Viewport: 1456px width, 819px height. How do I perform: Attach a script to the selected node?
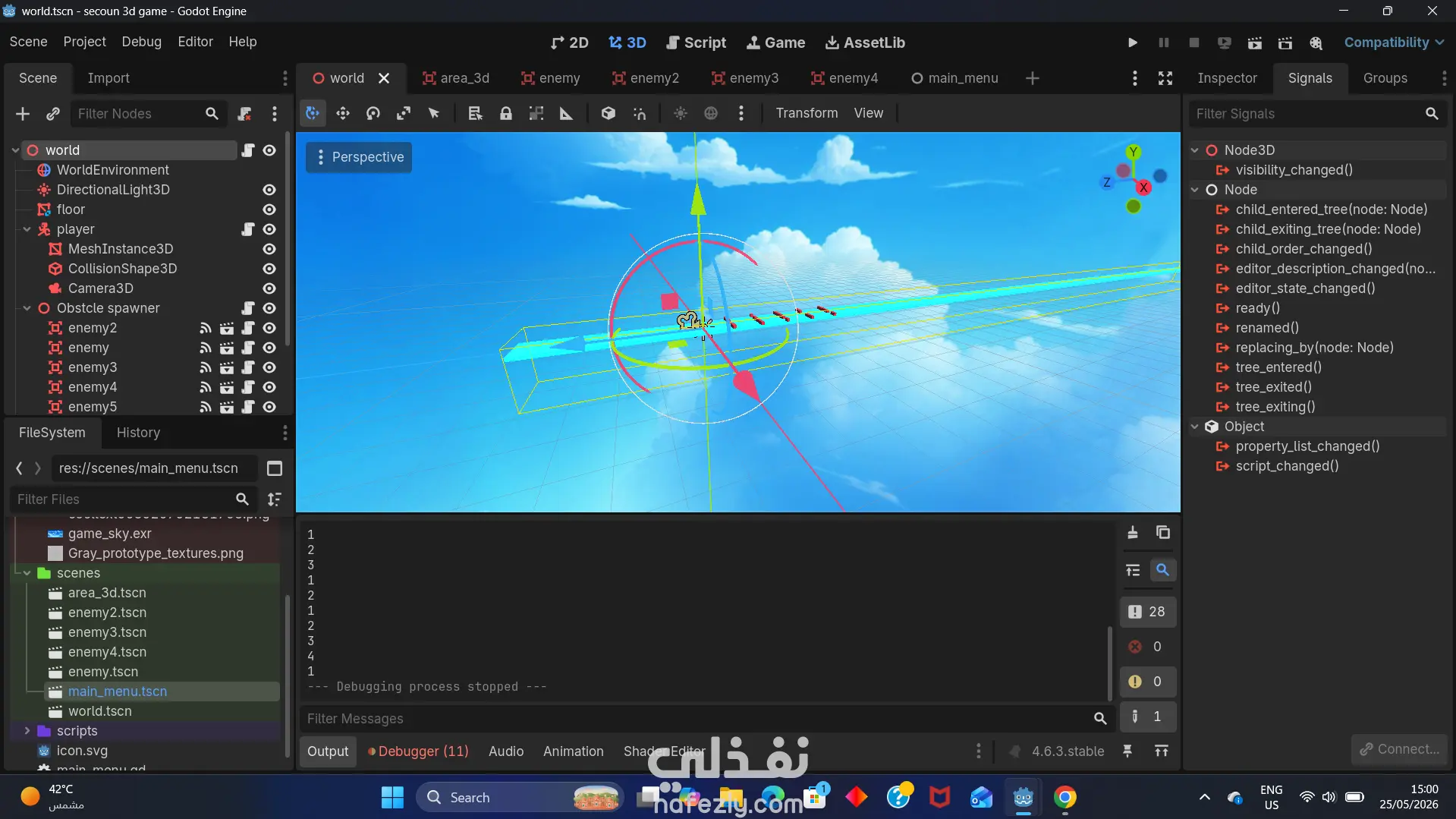point(244,114)
